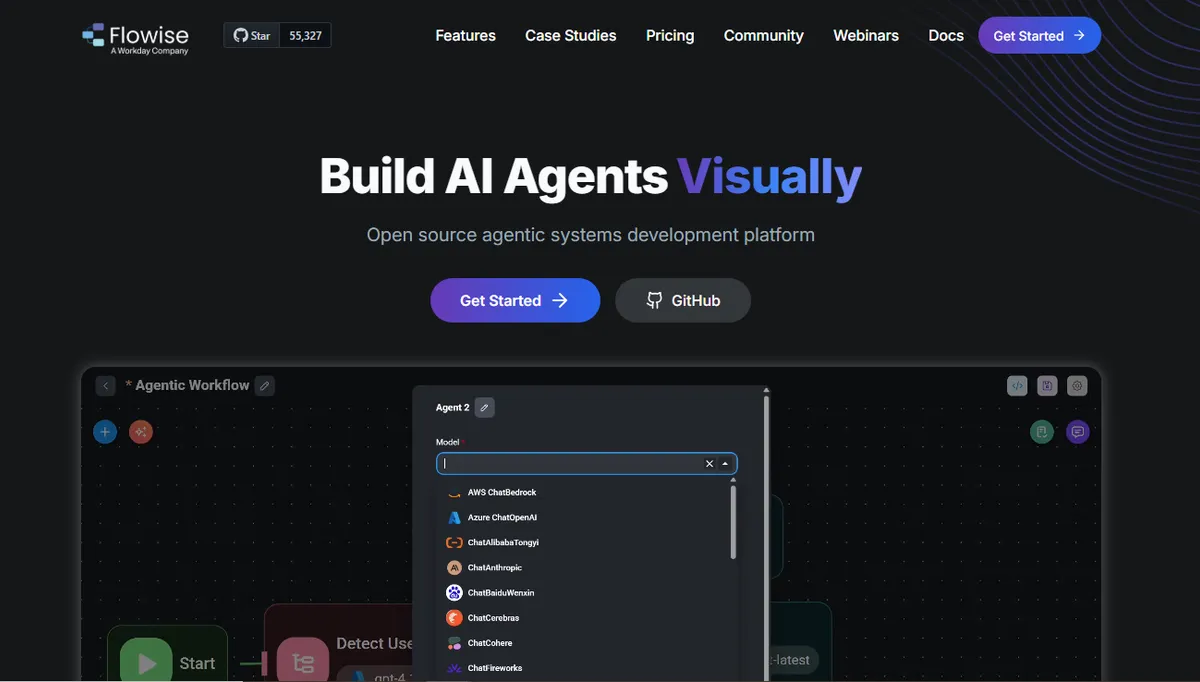Select ChatAlibabaTongyi from the list
Image resolution: width=1200 pixels, height=682 pixels.
point(585,543)
